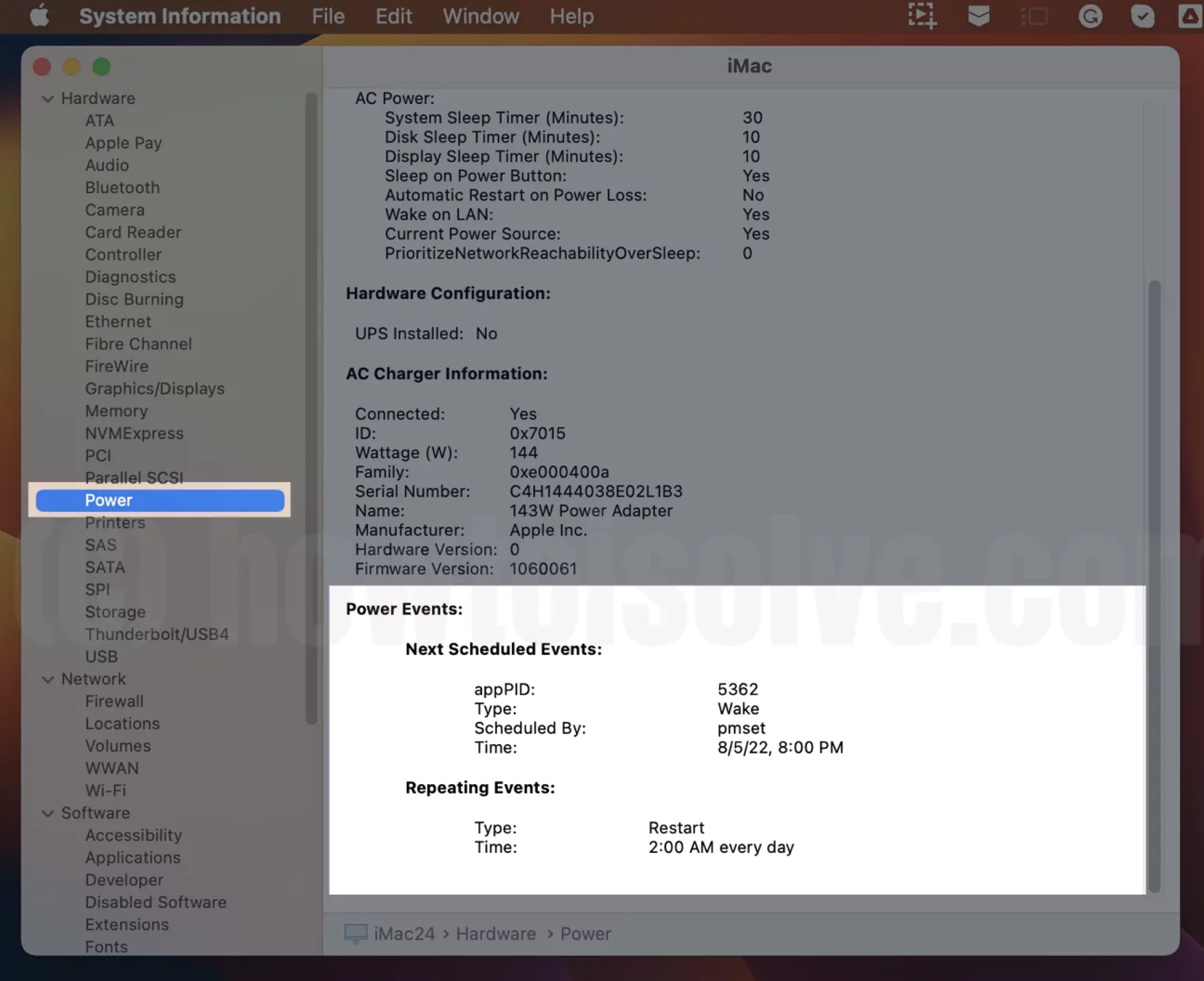
Task: Select Firewall under Network
Action: pyautogui.click(x=114, y=701)
